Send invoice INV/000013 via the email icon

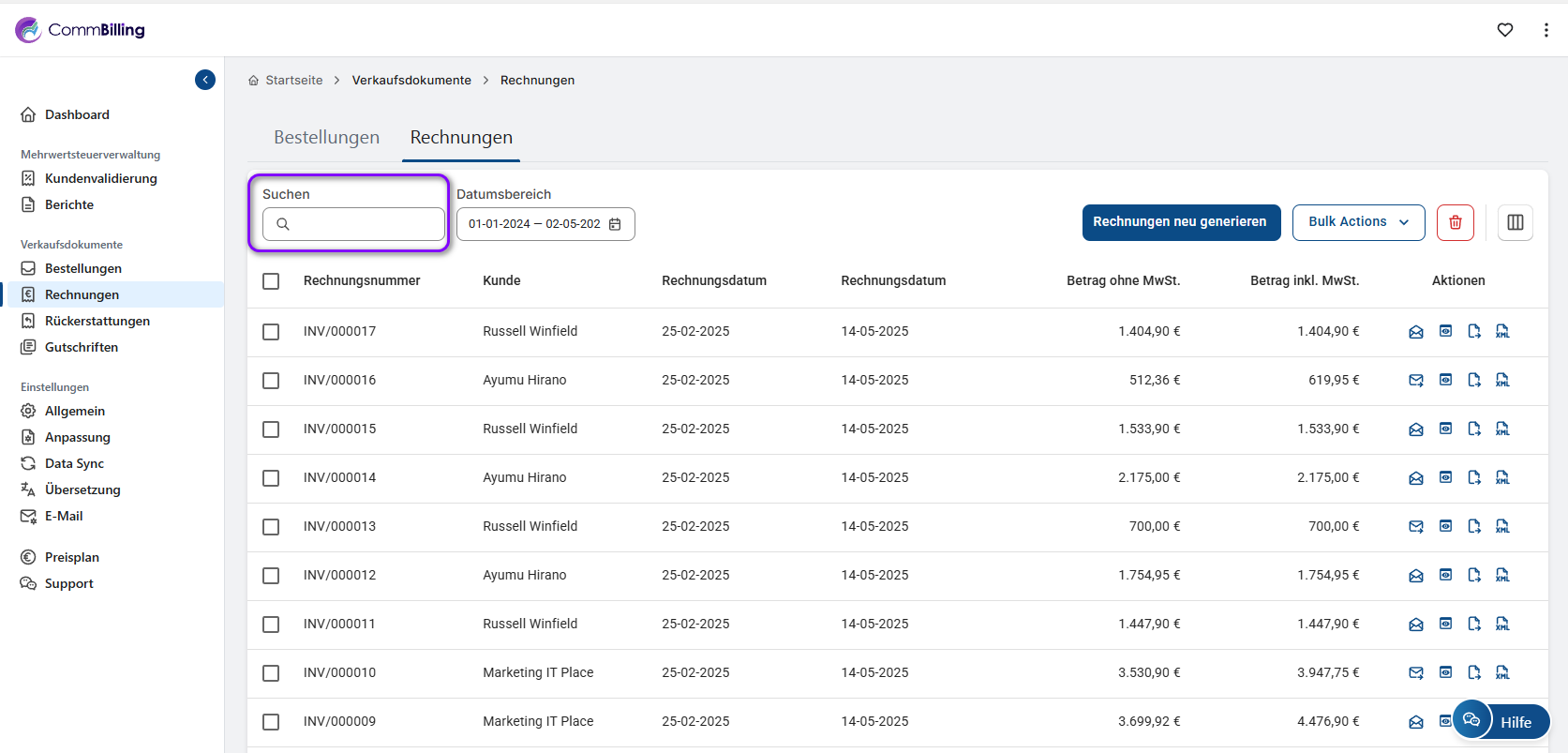coord(1416,526)
